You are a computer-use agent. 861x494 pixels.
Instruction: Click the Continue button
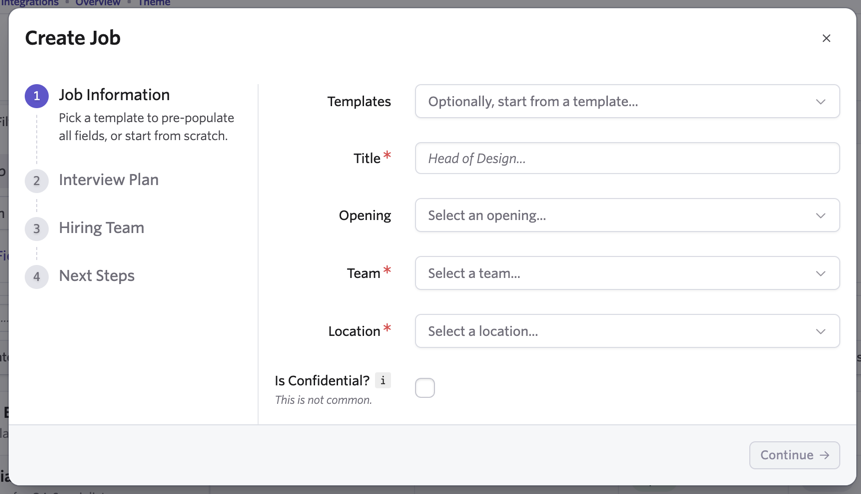(794, 455)
